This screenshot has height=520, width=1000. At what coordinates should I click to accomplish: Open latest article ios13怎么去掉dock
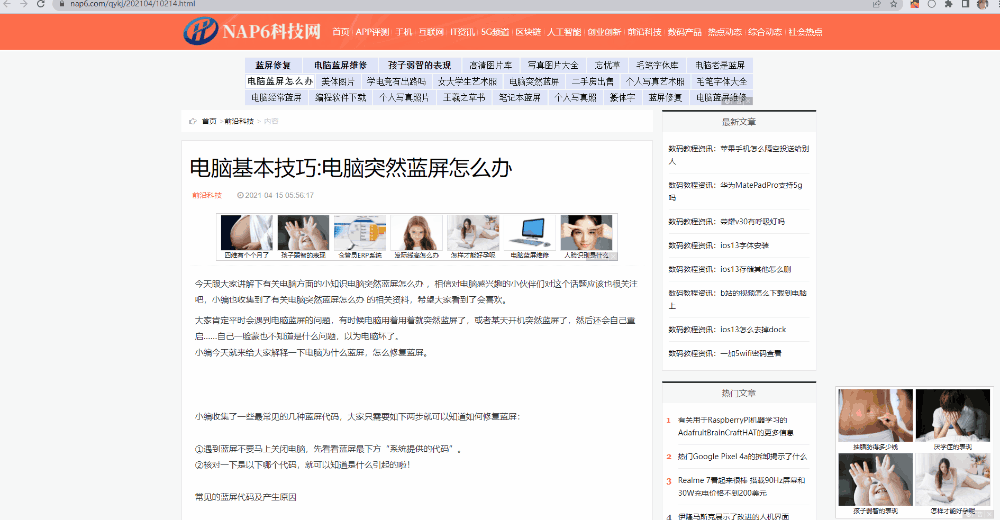727,330
